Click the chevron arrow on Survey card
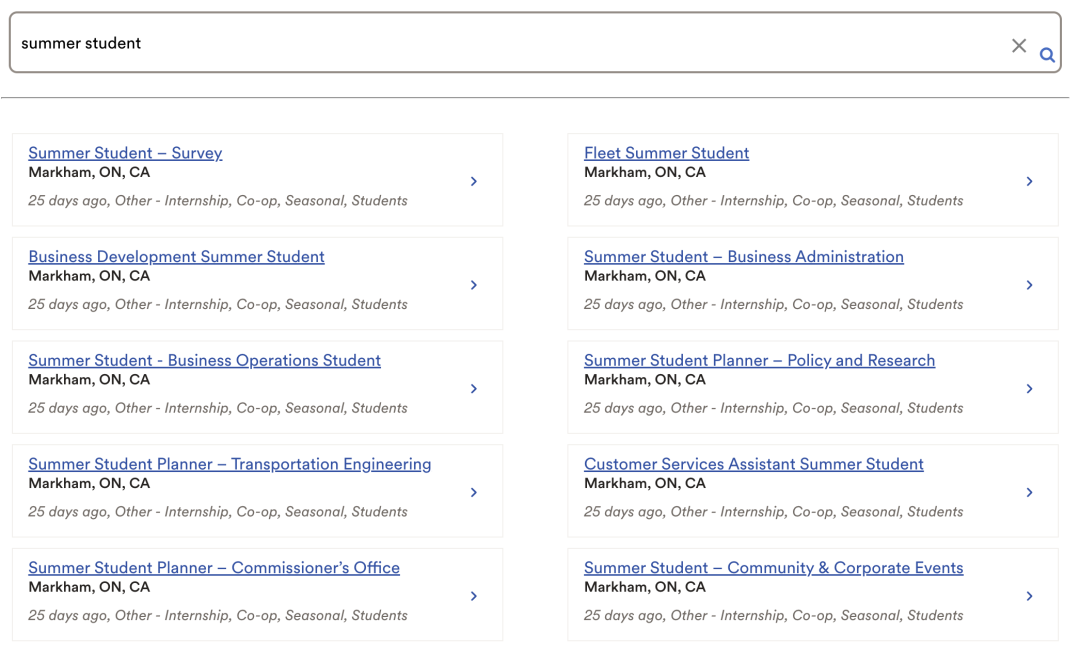The width and height of the screenshot is (1080, 649). pyautogui.click(x=474, y=181)
